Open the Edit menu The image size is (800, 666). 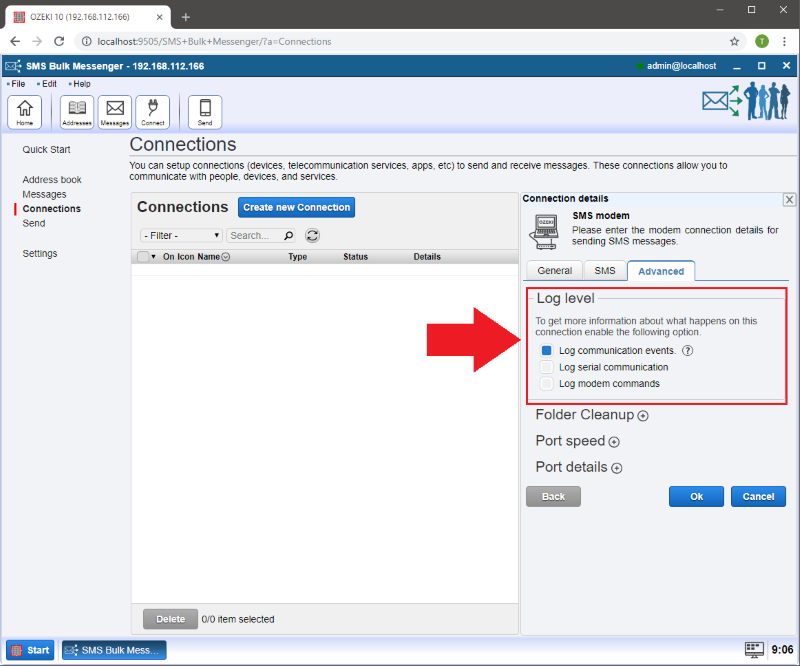coord(48,84)
